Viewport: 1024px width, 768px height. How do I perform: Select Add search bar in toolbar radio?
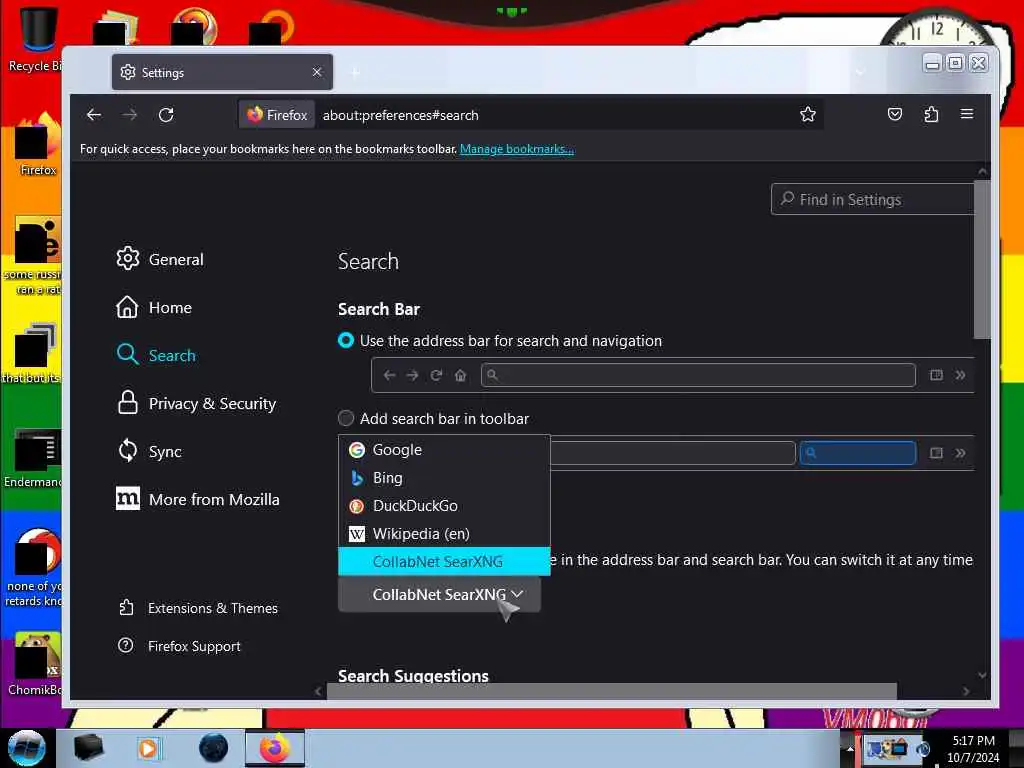[346, 418]
